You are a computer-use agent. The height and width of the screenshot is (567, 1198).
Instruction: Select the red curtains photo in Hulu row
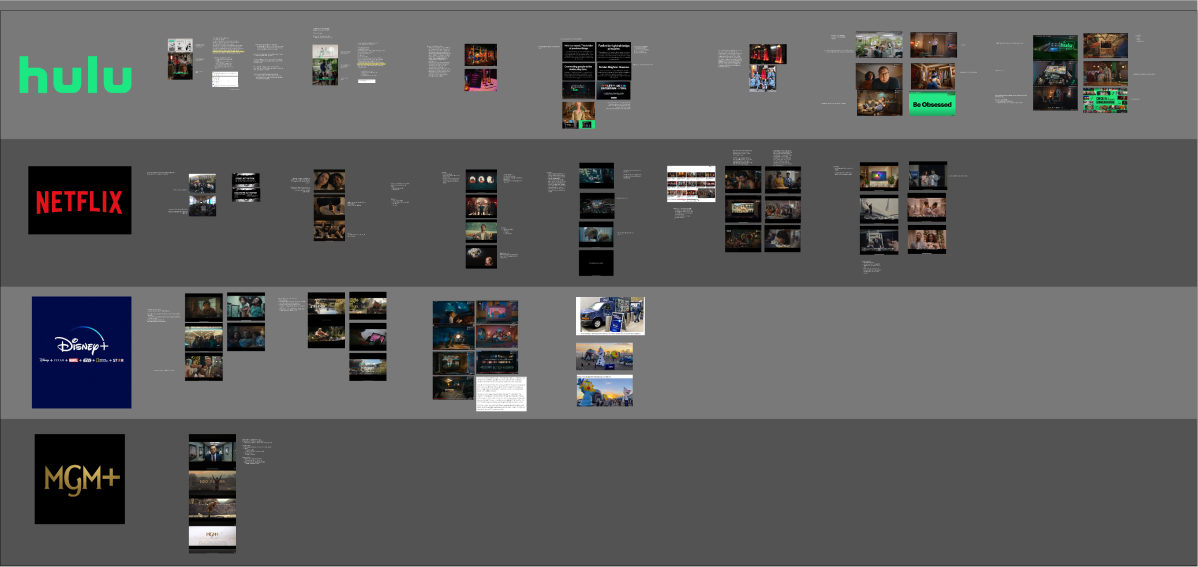click(768, 53)
